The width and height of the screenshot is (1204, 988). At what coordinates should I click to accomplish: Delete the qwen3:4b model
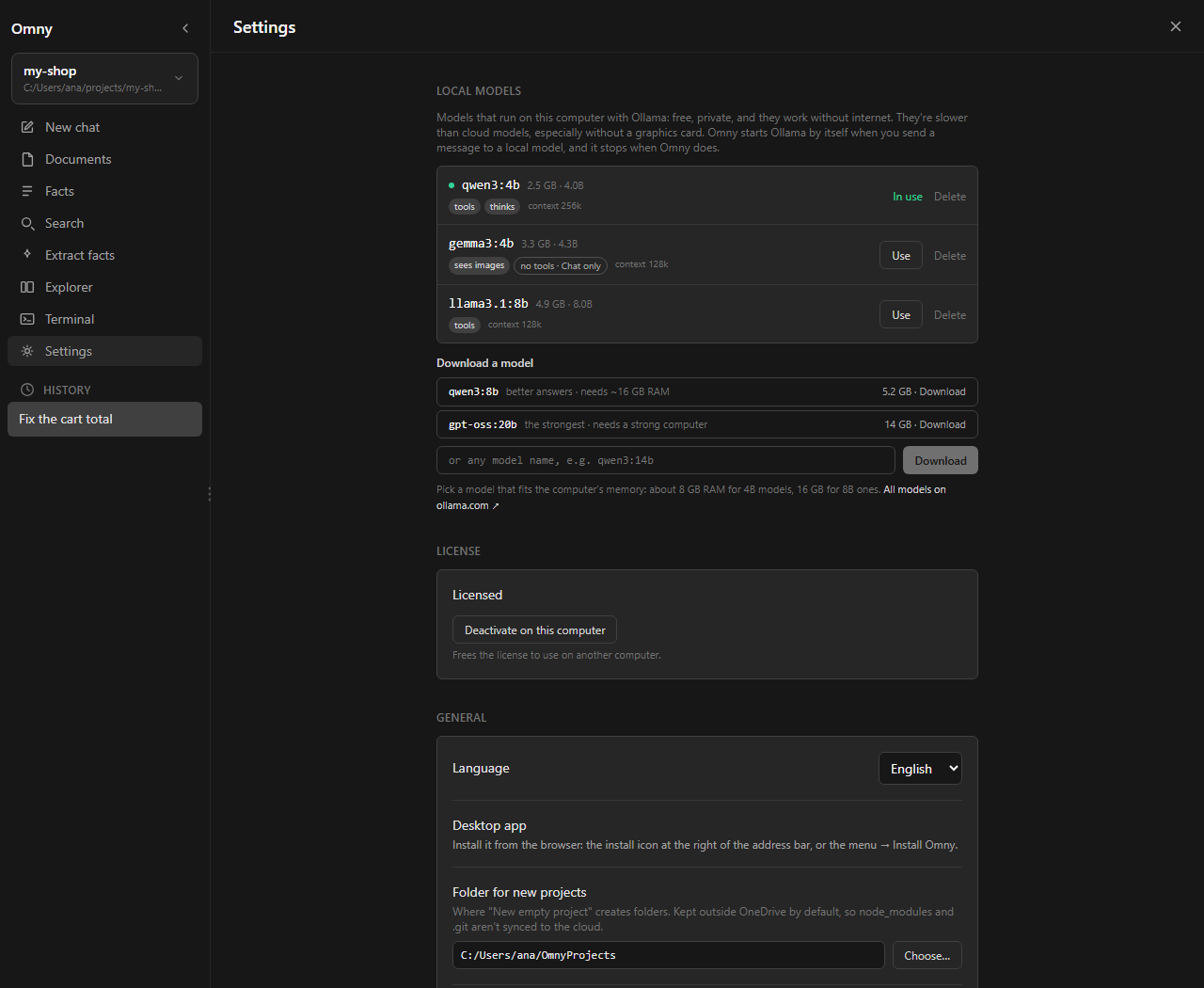point(950,197)
